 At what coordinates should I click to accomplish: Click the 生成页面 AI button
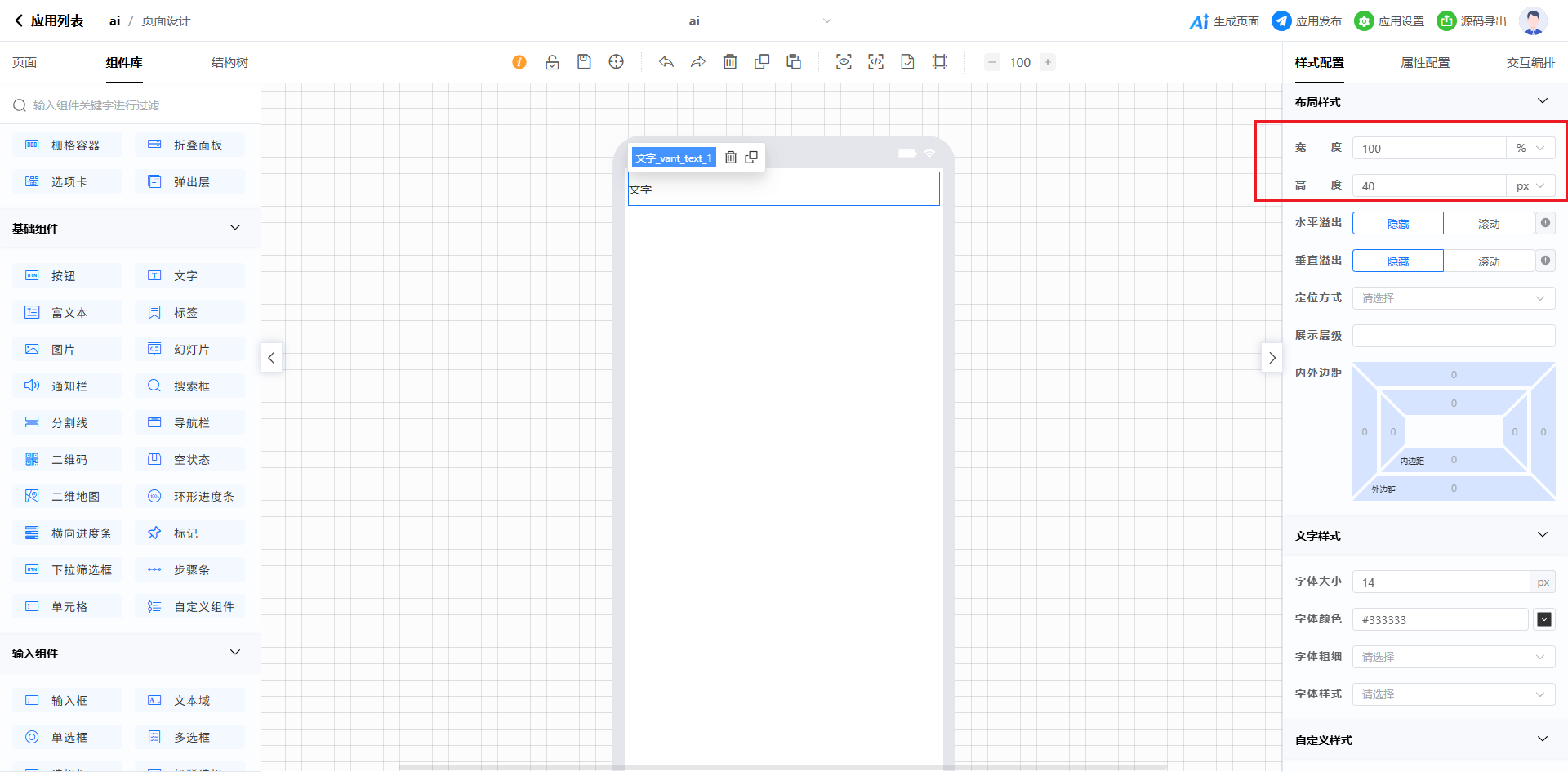click(x=1224, y=21)
